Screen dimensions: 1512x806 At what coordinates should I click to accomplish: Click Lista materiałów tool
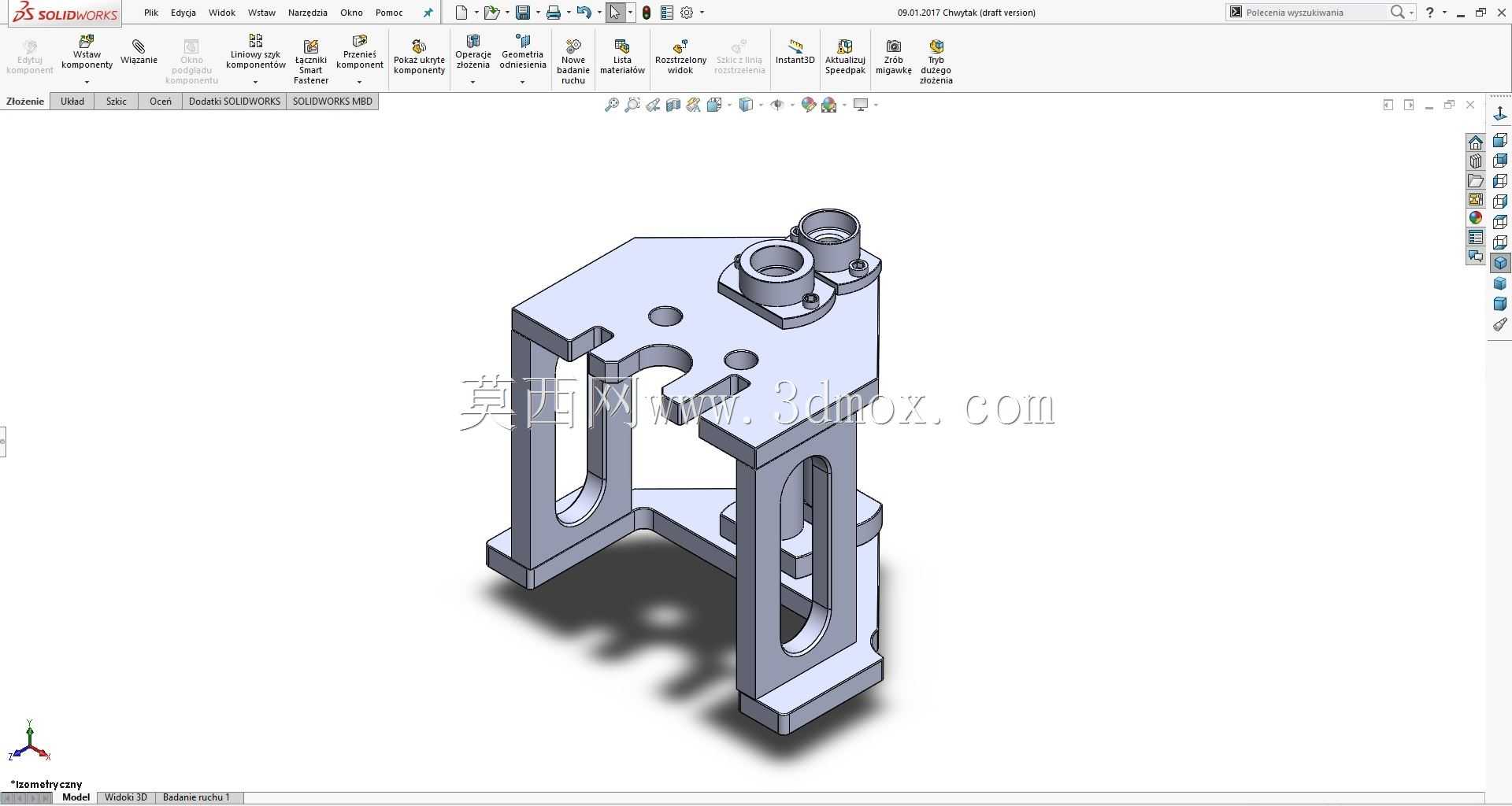622,57
